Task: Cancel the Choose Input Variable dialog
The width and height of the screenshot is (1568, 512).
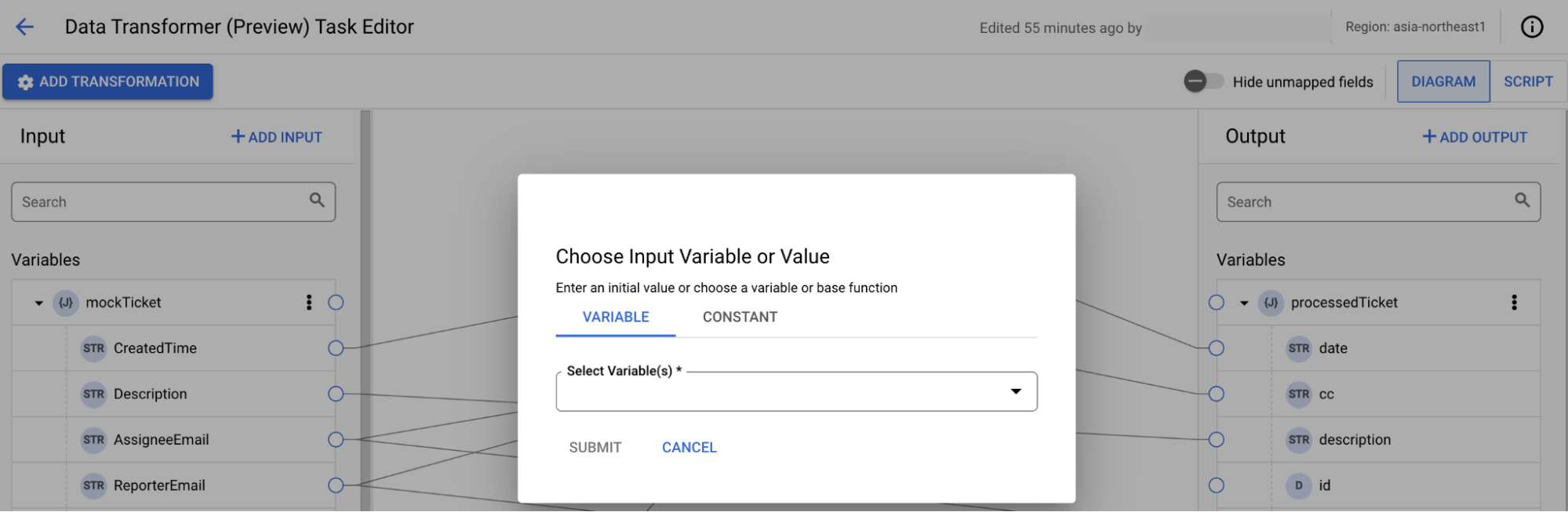Action: tap(689, 447)
